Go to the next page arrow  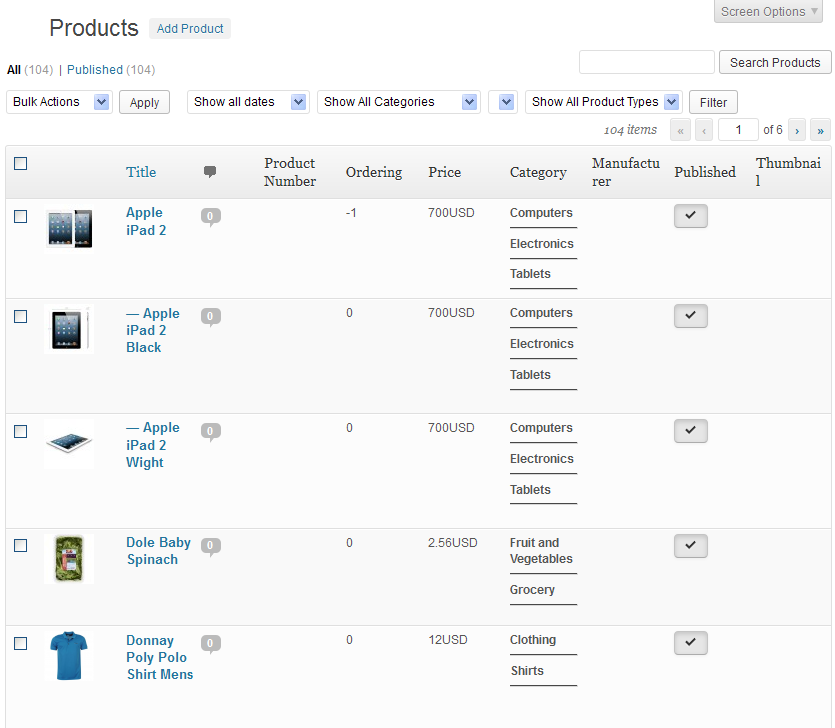[x=797, y=130]
